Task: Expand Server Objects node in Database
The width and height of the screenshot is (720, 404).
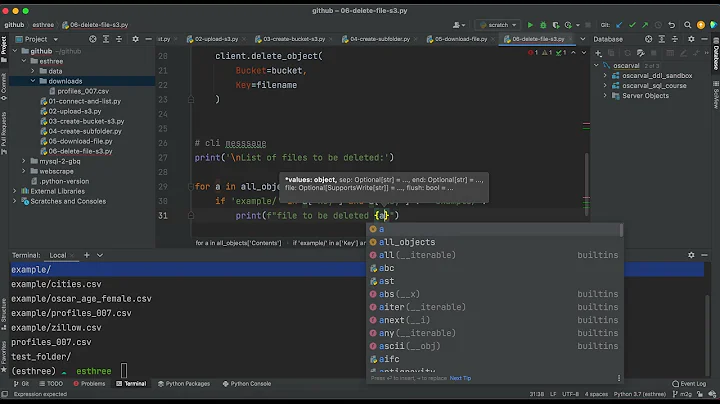Action: [x=605, y=95]
